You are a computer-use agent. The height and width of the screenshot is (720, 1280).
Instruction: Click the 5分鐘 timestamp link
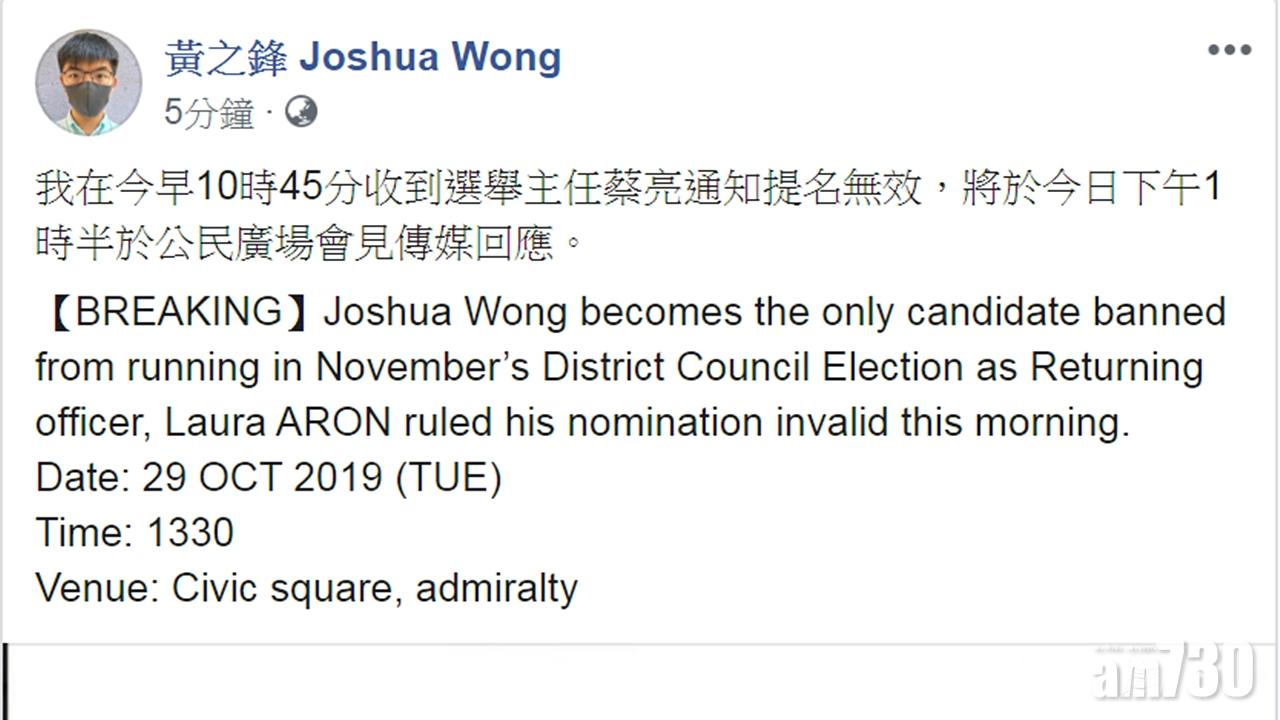click(209, 113)
